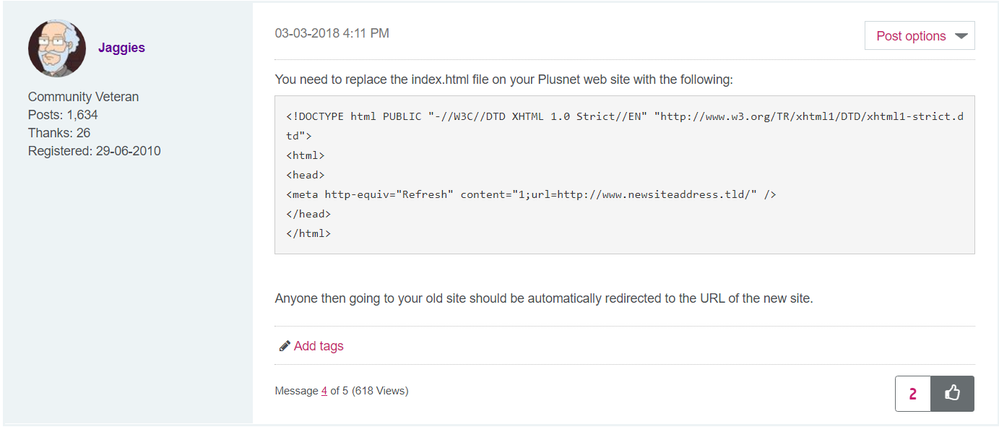
Task: Click the thumbs up kudos icon
Action: point(952,393)
